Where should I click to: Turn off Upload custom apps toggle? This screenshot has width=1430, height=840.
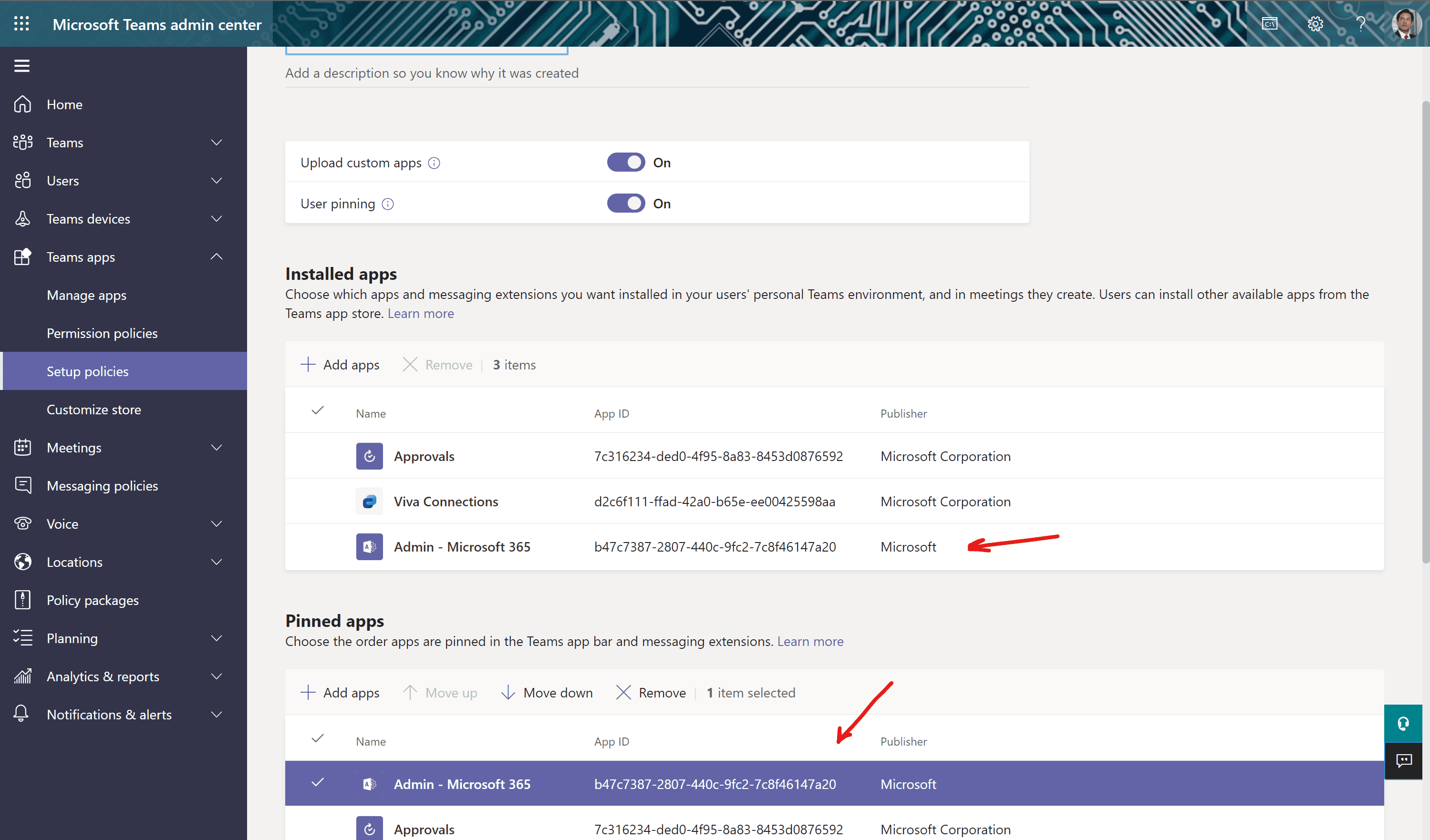(x=626, y=162)
